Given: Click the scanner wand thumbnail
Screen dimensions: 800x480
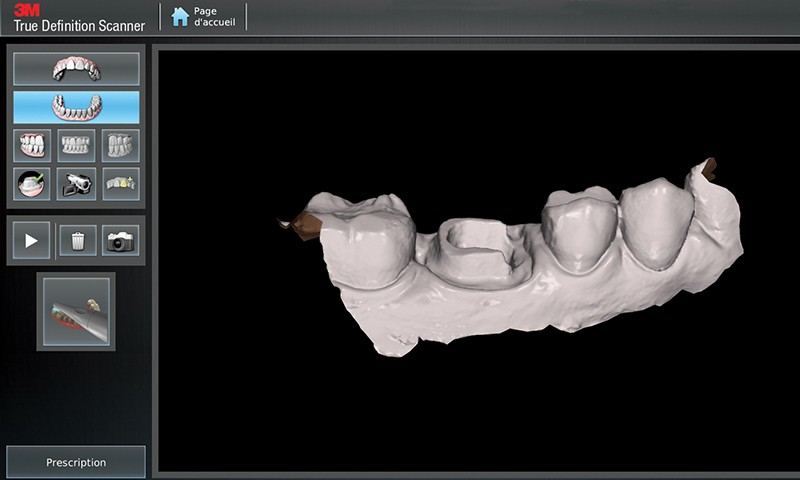Looking at the screenshot, I should (x=76, y=312).
